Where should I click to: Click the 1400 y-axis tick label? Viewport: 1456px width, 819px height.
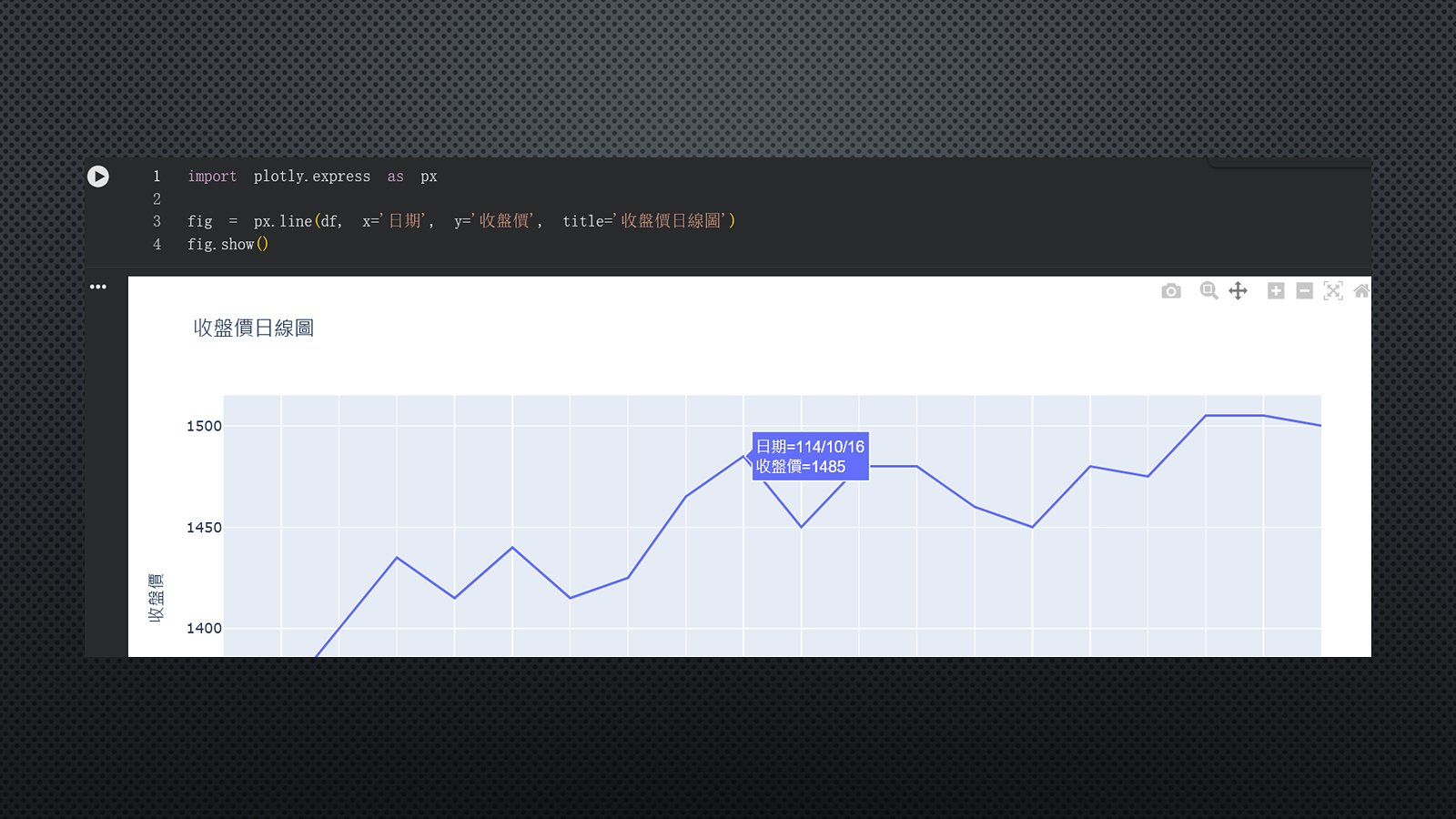pyautogui.click(x=204, y=628)
